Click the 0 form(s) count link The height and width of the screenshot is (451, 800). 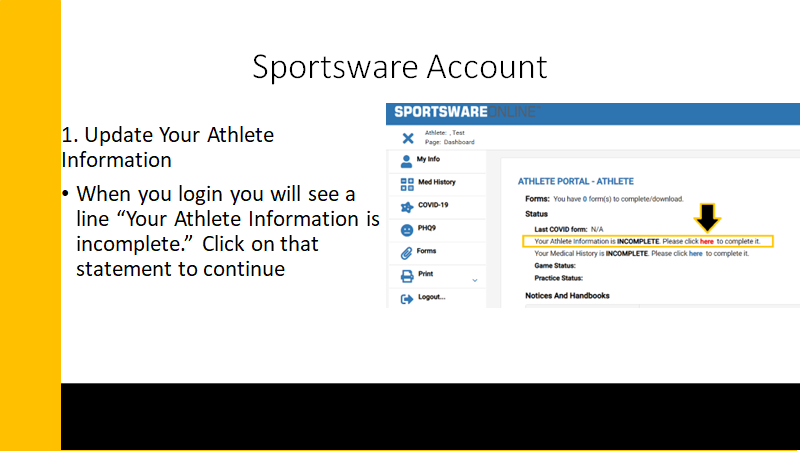(585, 199)
